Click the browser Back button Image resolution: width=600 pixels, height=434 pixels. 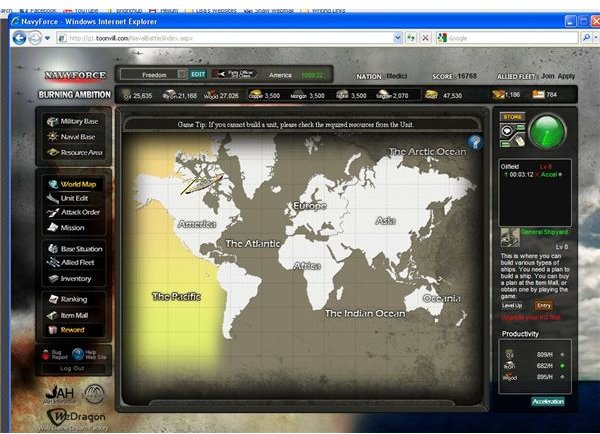(x=20, y=38)
